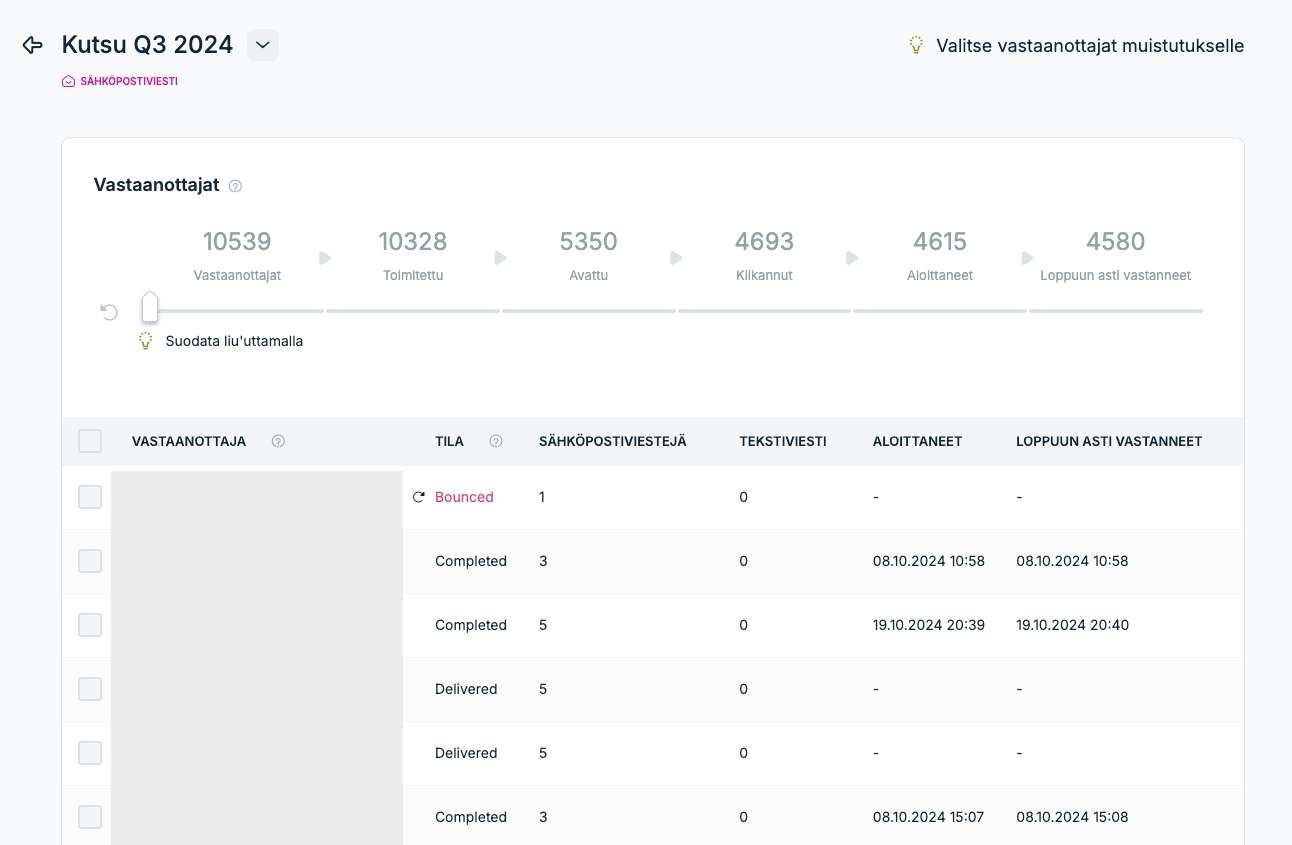Click the SÄHKÖPOSTIVIESTEJÄ column header
Image resolution: width=1292 pixels, height=845 pixels.
(x=613, y=441)
